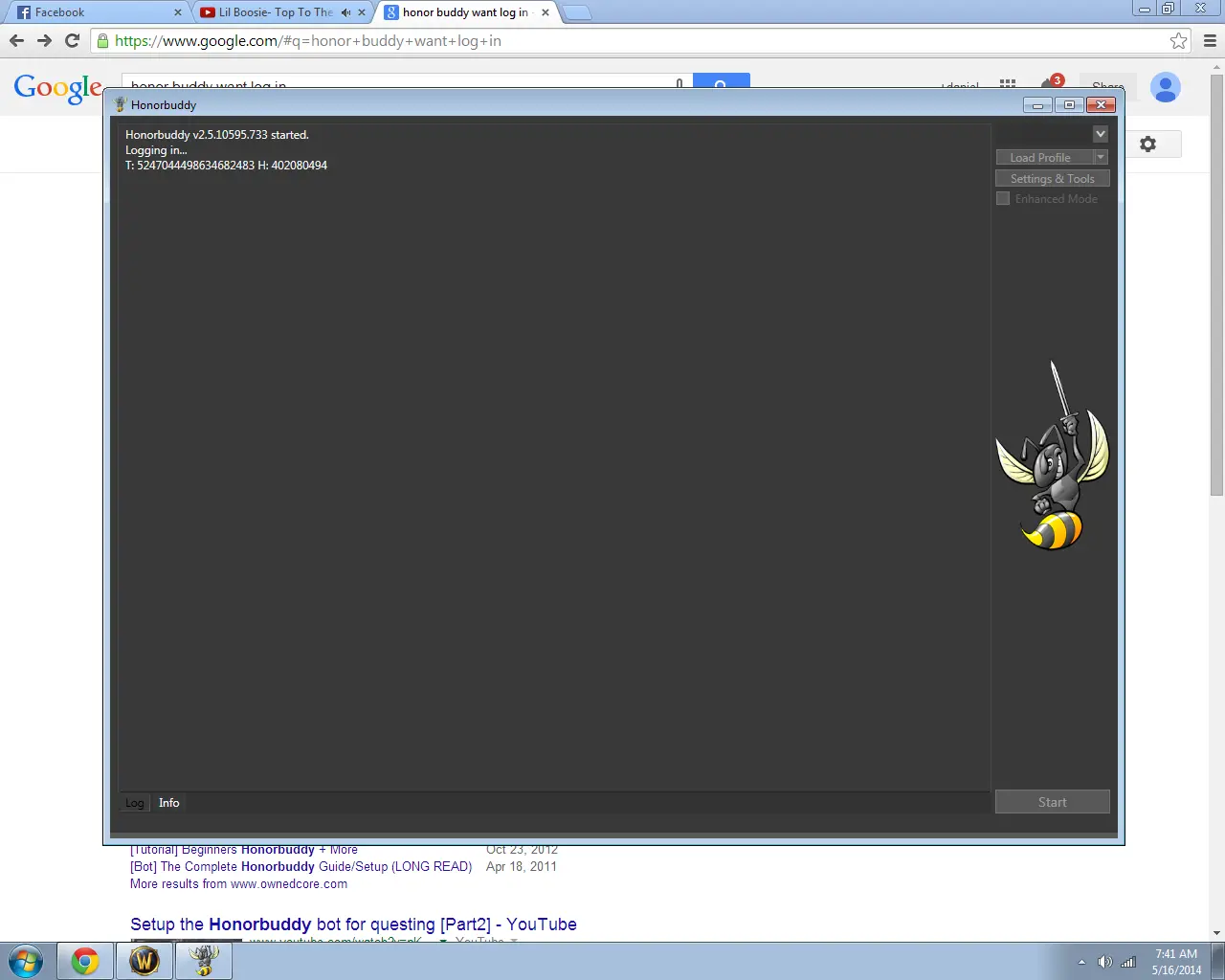
Task: Maximize the Honorbuddy window
Action: [x=1069, y=105]
